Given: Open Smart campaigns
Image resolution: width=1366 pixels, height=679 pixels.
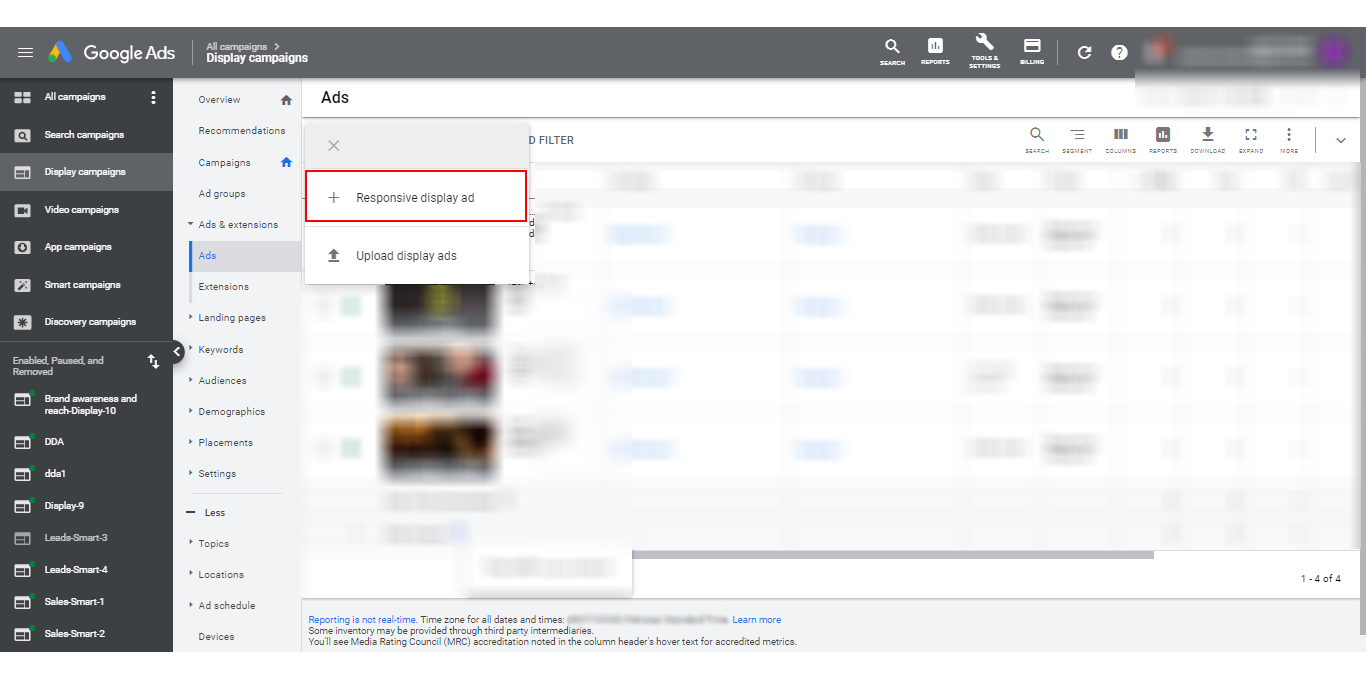Looking at the screenshot, I should coord(82,285).
